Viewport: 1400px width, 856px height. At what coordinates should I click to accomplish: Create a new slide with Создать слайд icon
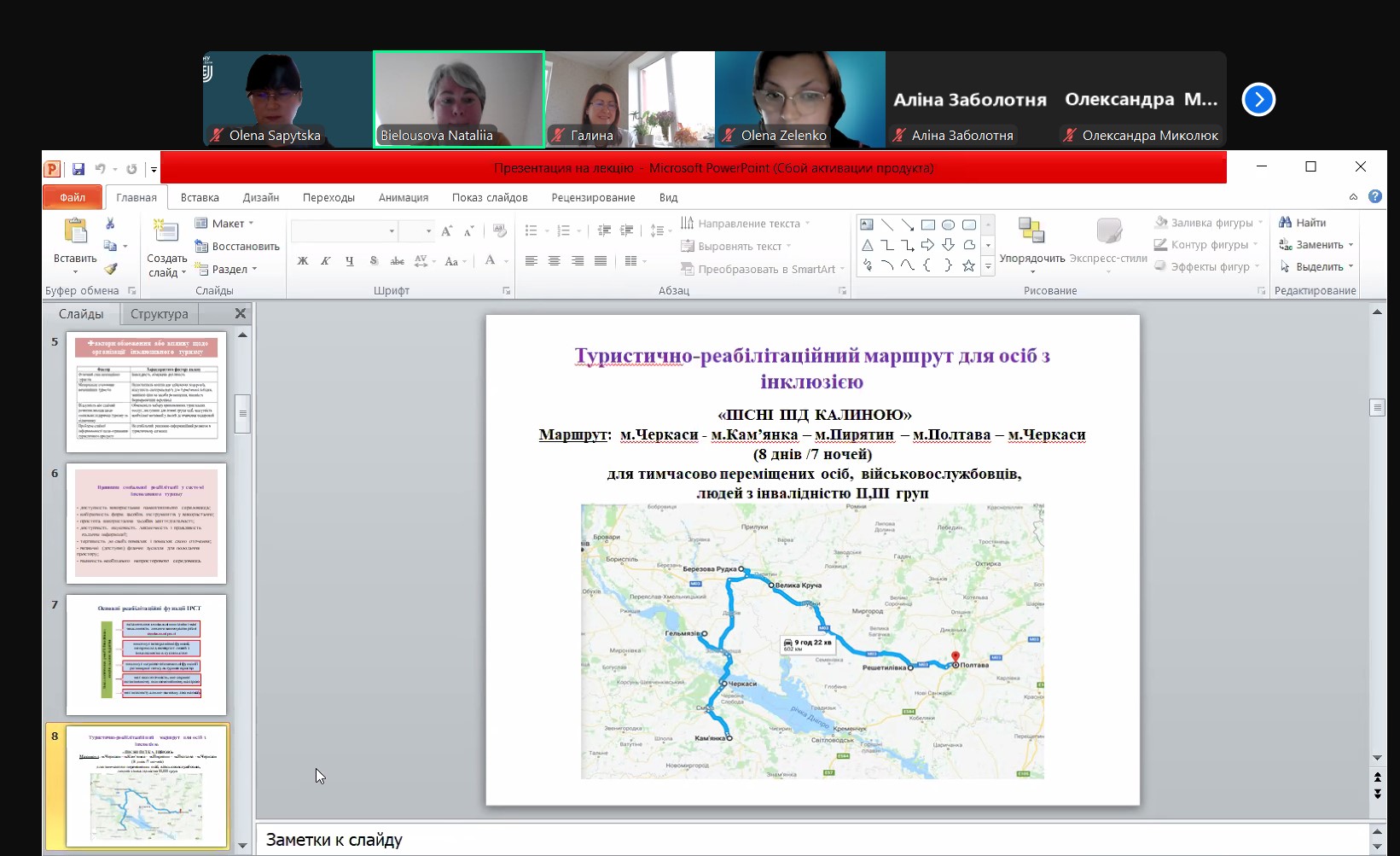pyautogui.click(x=166, y=231)
